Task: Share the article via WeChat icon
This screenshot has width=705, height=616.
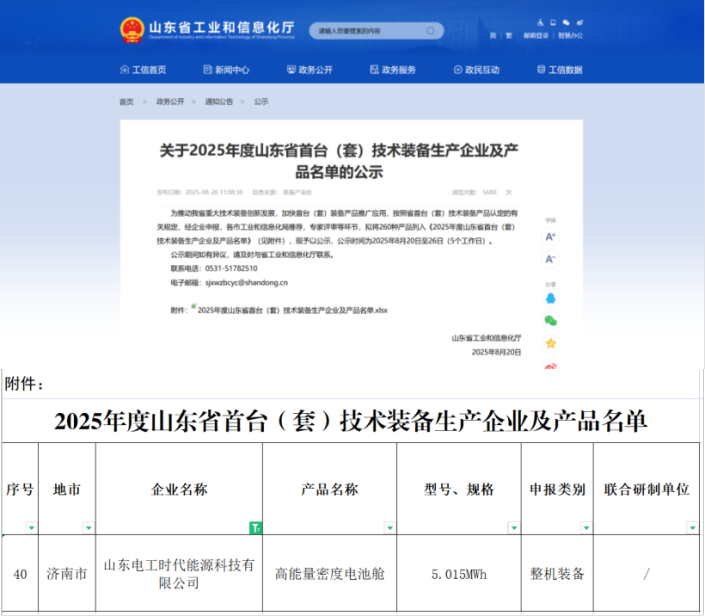Action: point(550,320)
